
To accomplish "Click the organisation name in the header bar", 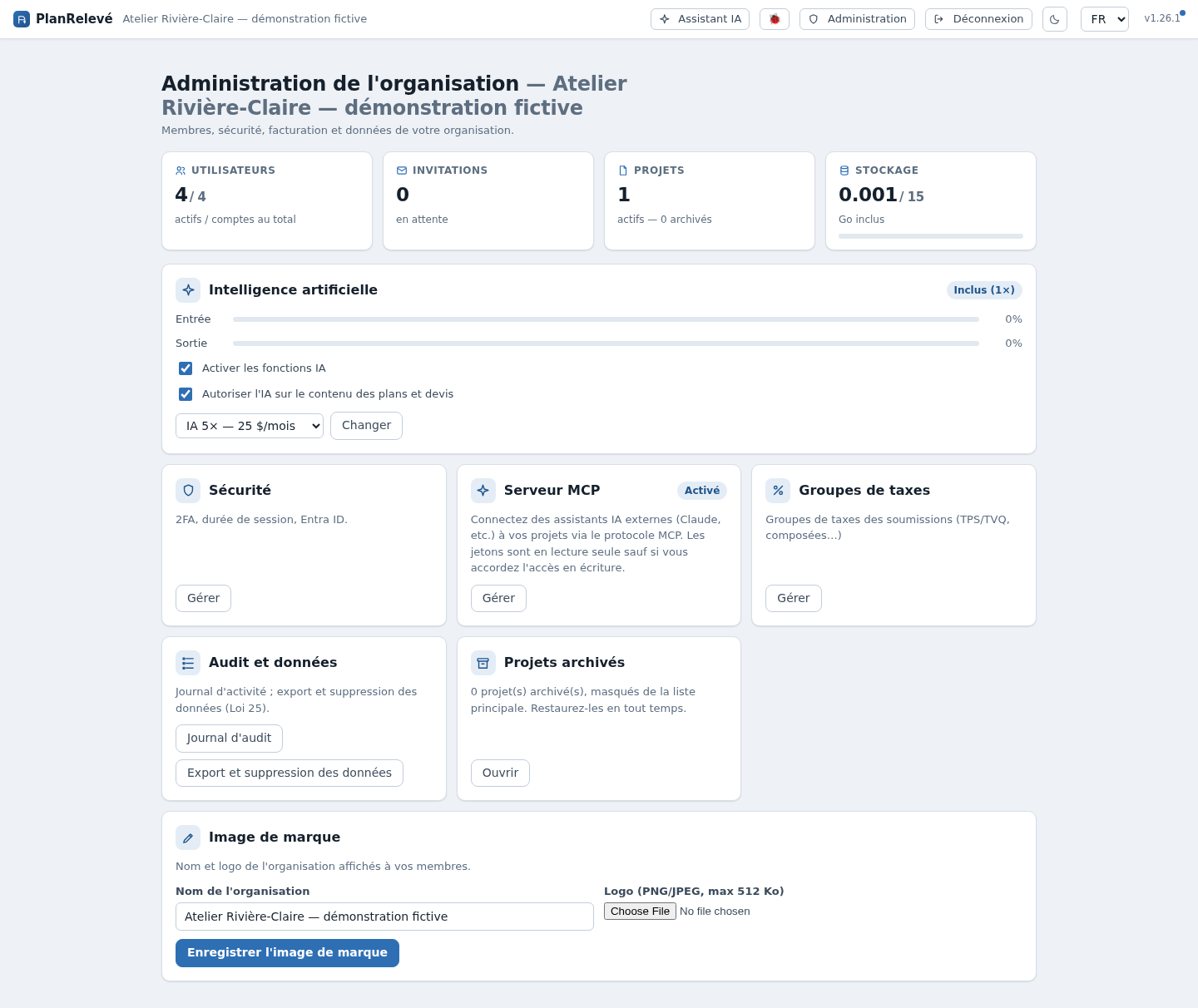I will [x=245, y=19].
